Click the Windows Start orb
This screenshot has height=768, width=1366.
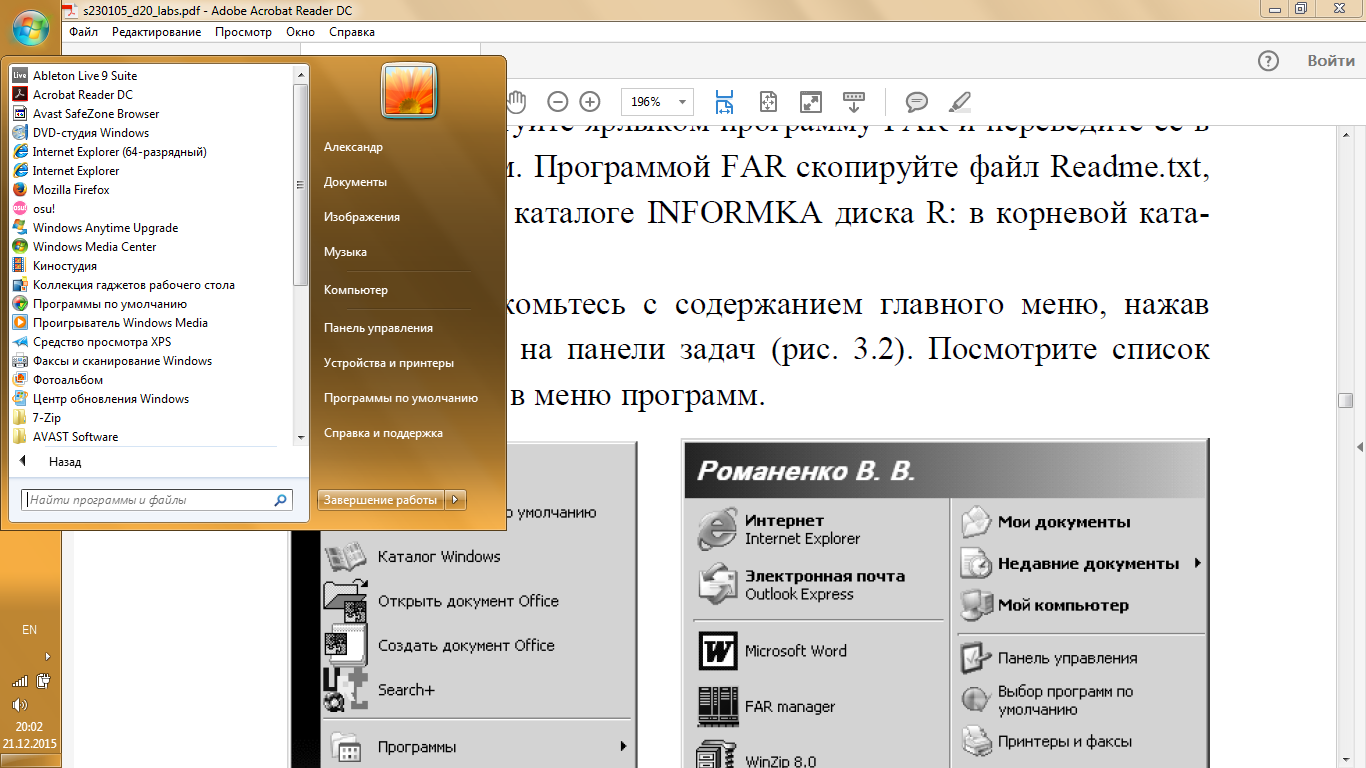click(31, 30)
